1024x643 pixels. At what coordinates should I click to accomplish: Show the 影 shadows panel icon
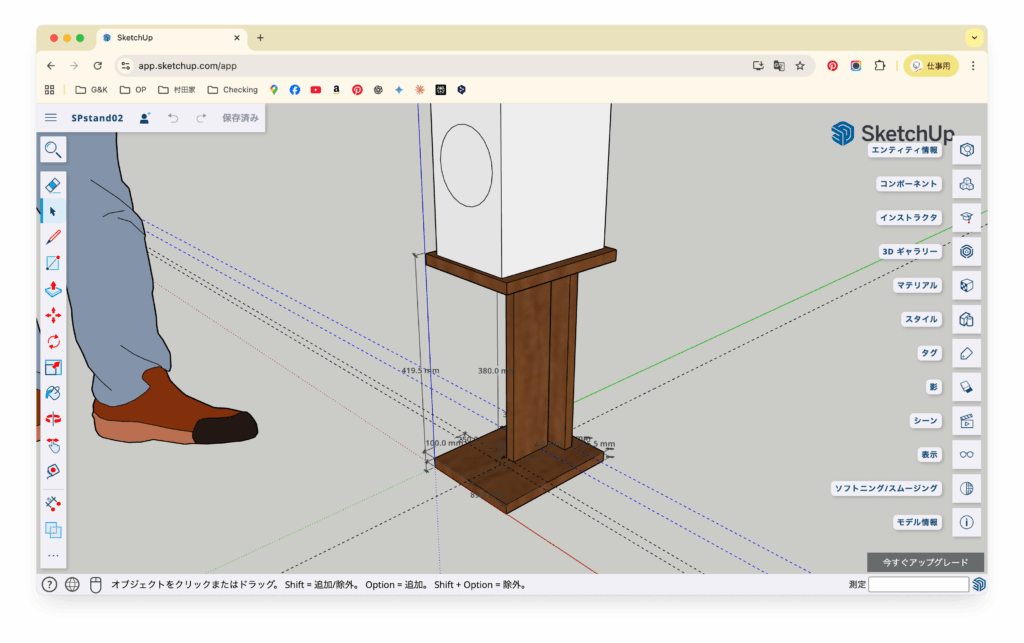point(966,386)
